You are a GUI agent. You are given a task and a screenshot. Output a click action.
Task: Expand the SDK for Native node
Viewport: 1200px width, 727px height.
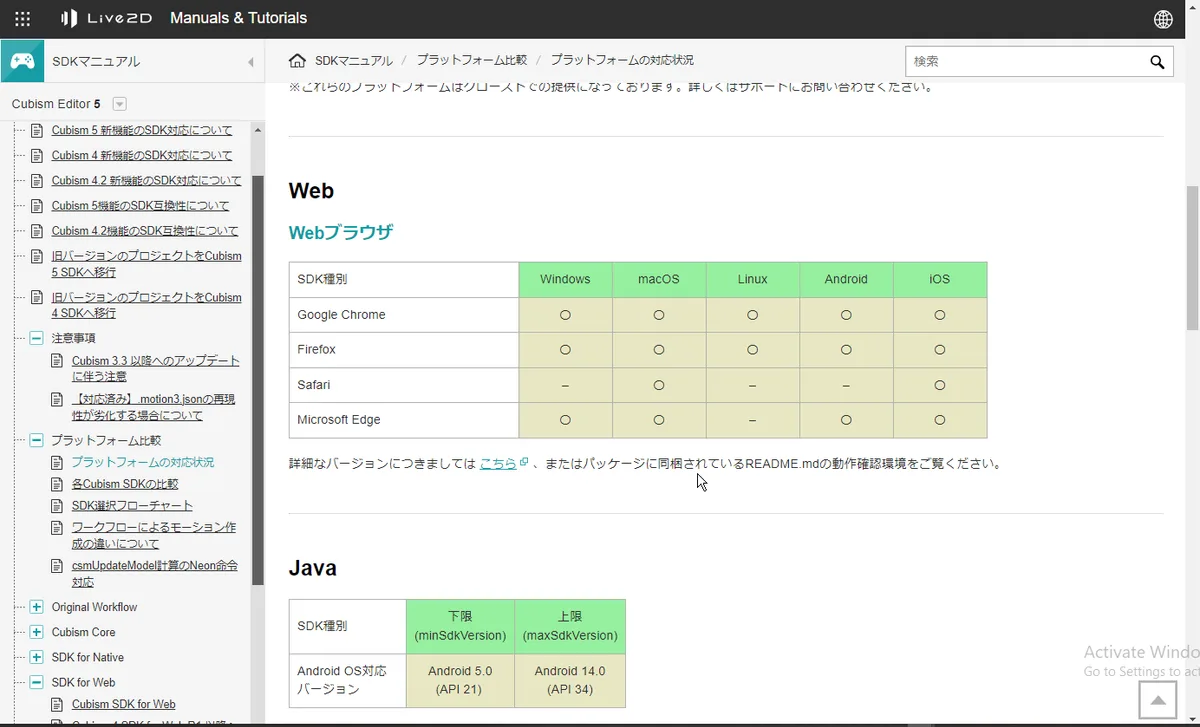37,657
